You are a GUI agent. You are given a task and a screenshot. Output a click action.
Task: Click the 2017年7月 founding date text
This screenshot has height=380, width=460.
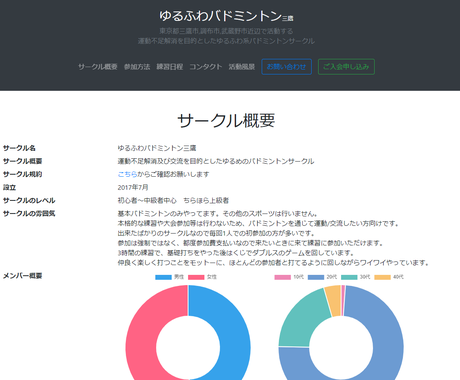click(133, 187)
